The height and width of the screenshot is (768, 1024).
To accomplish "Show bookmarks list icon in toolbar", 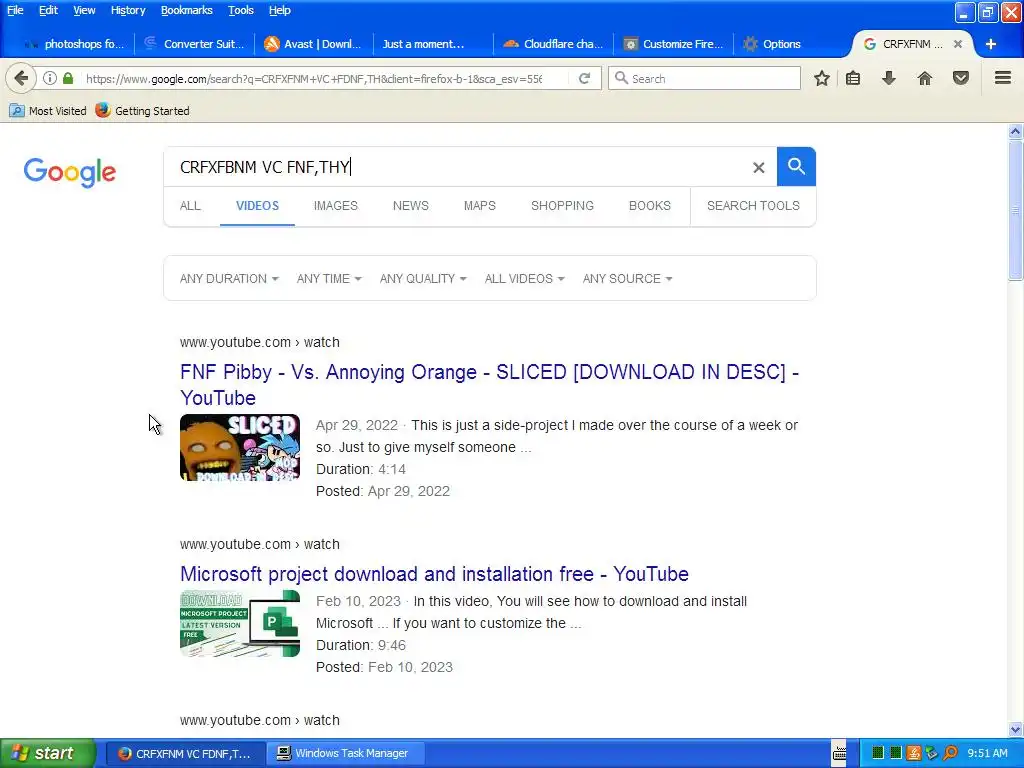I will [x=853, y=78].
